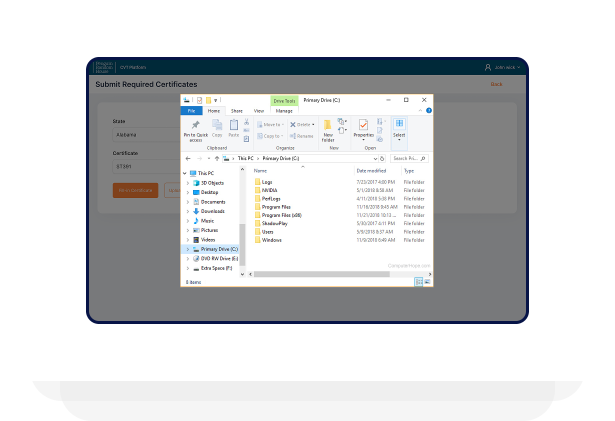Click the user avatar icon in the CVT Platform header
Image resolution: width=615 pixels, height=421 pixels.
[x=488, y=67]
